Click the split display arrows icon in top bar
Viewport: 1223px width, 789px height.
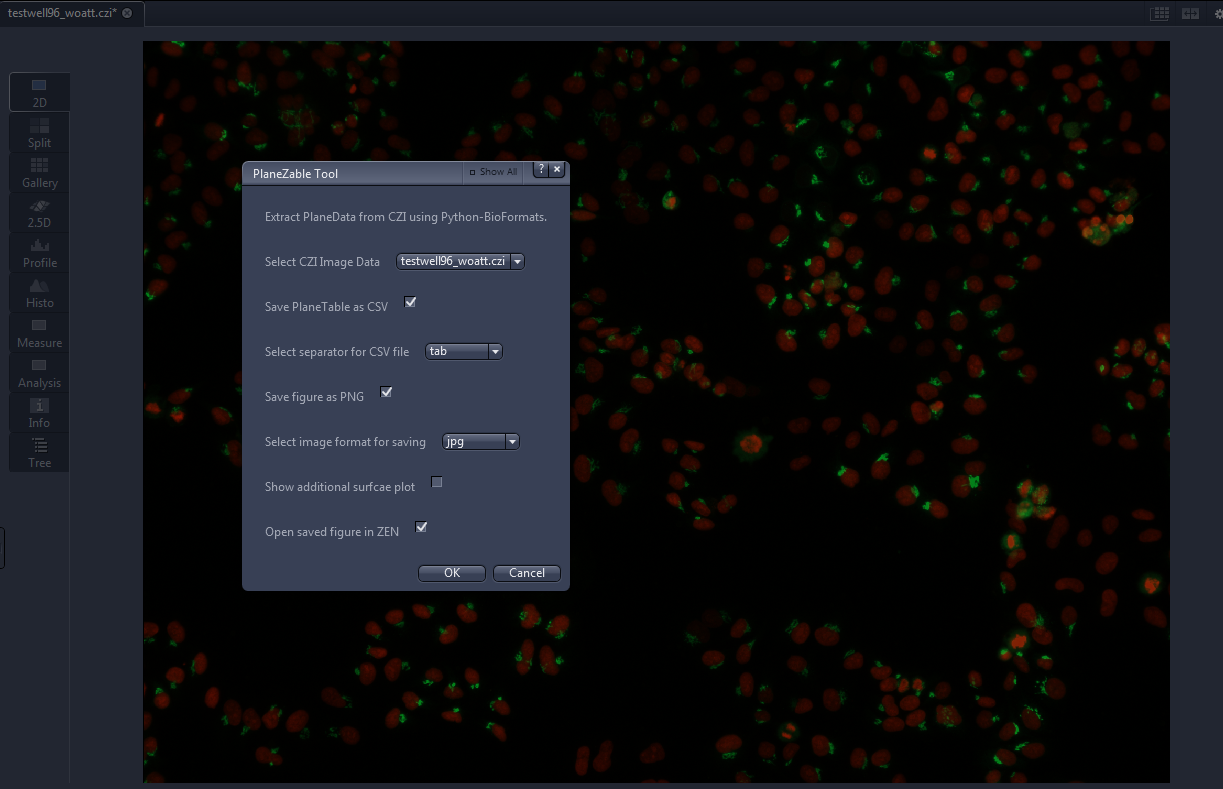pos(1190,13)
